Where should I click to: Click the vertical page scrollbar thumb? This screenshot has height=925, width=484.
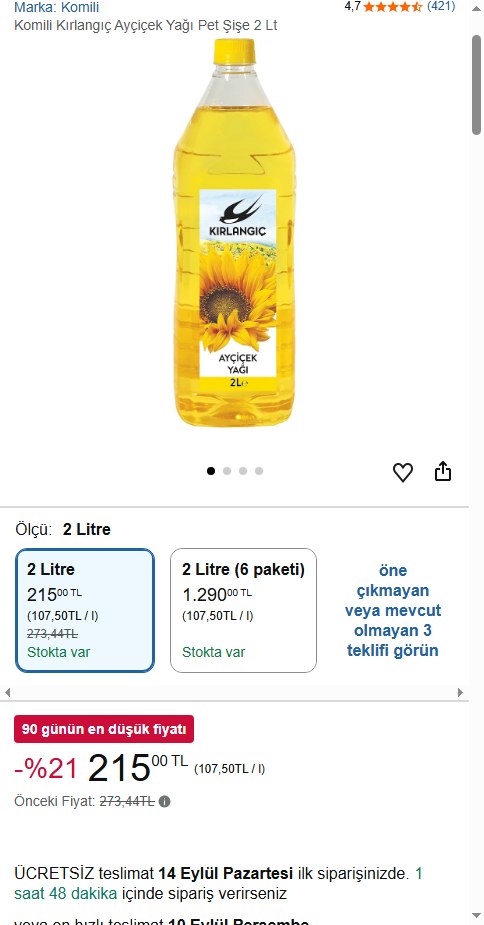[x=476, y=85]
